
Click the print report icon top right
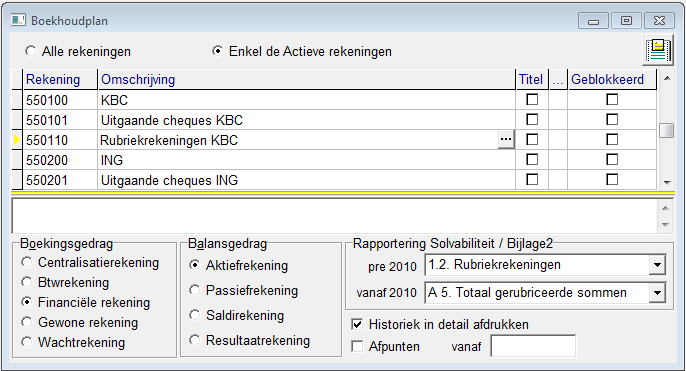[x=658, y=50]
